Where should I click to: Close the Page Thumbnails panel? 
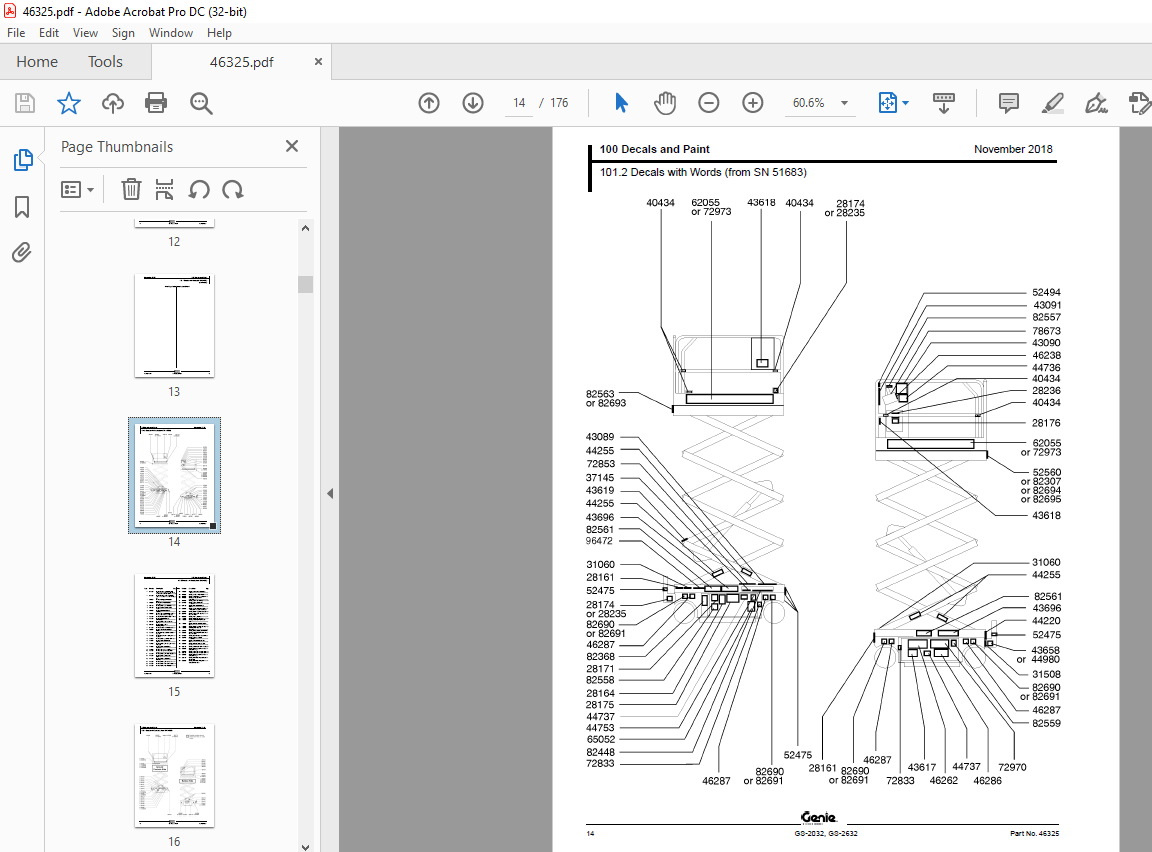(292, 146)
